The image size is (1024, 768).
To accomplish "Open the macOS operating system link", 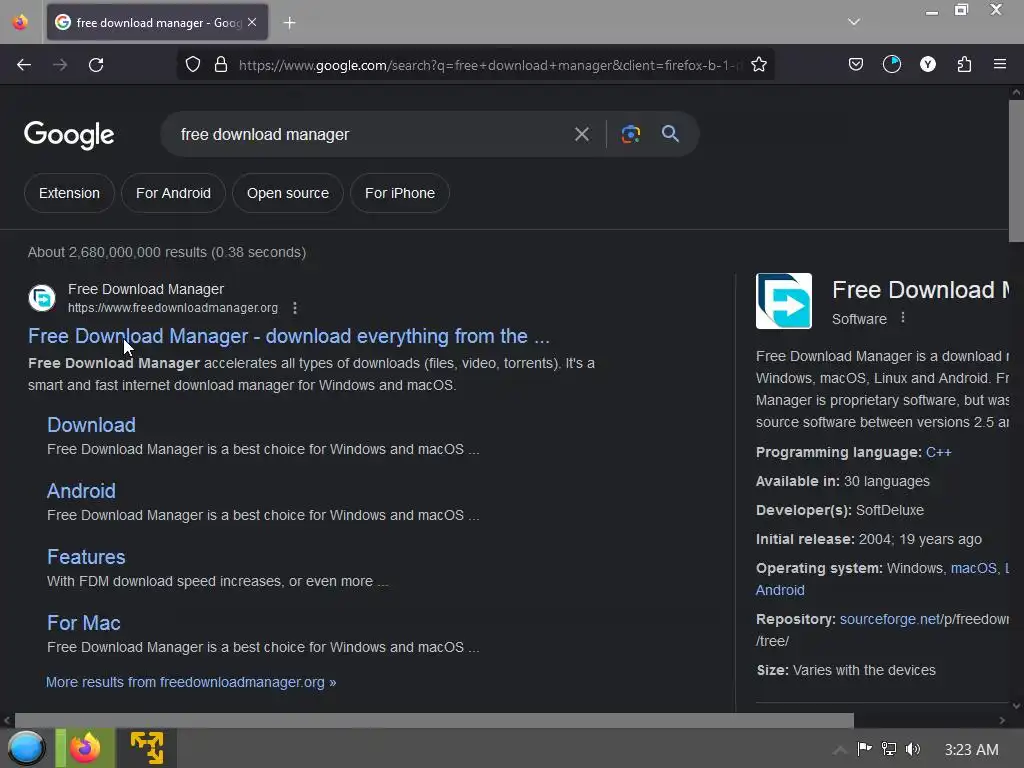I will pos(974,568).
